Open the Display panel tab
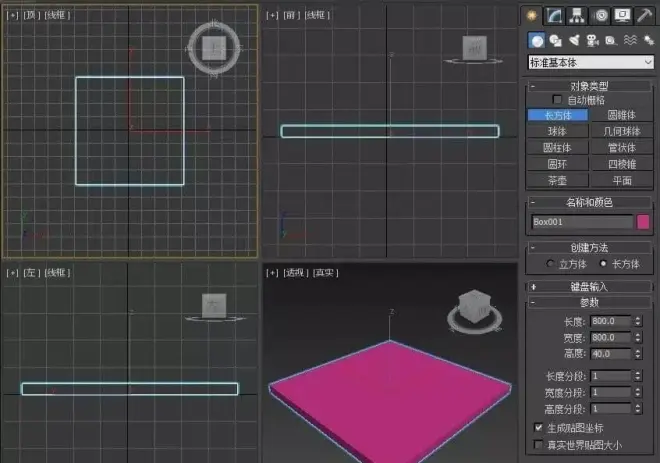The height and width of the screenshot is (463, 660). (x=622, y=16)
